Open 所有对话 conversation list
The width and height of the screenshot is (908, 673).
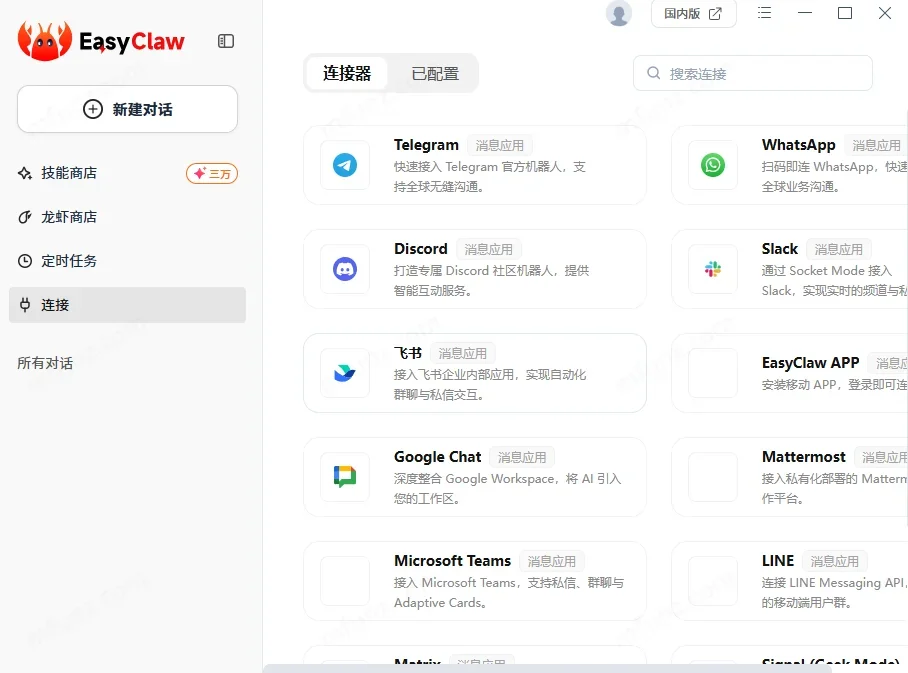pyautogui.click(x=45, y=363)
